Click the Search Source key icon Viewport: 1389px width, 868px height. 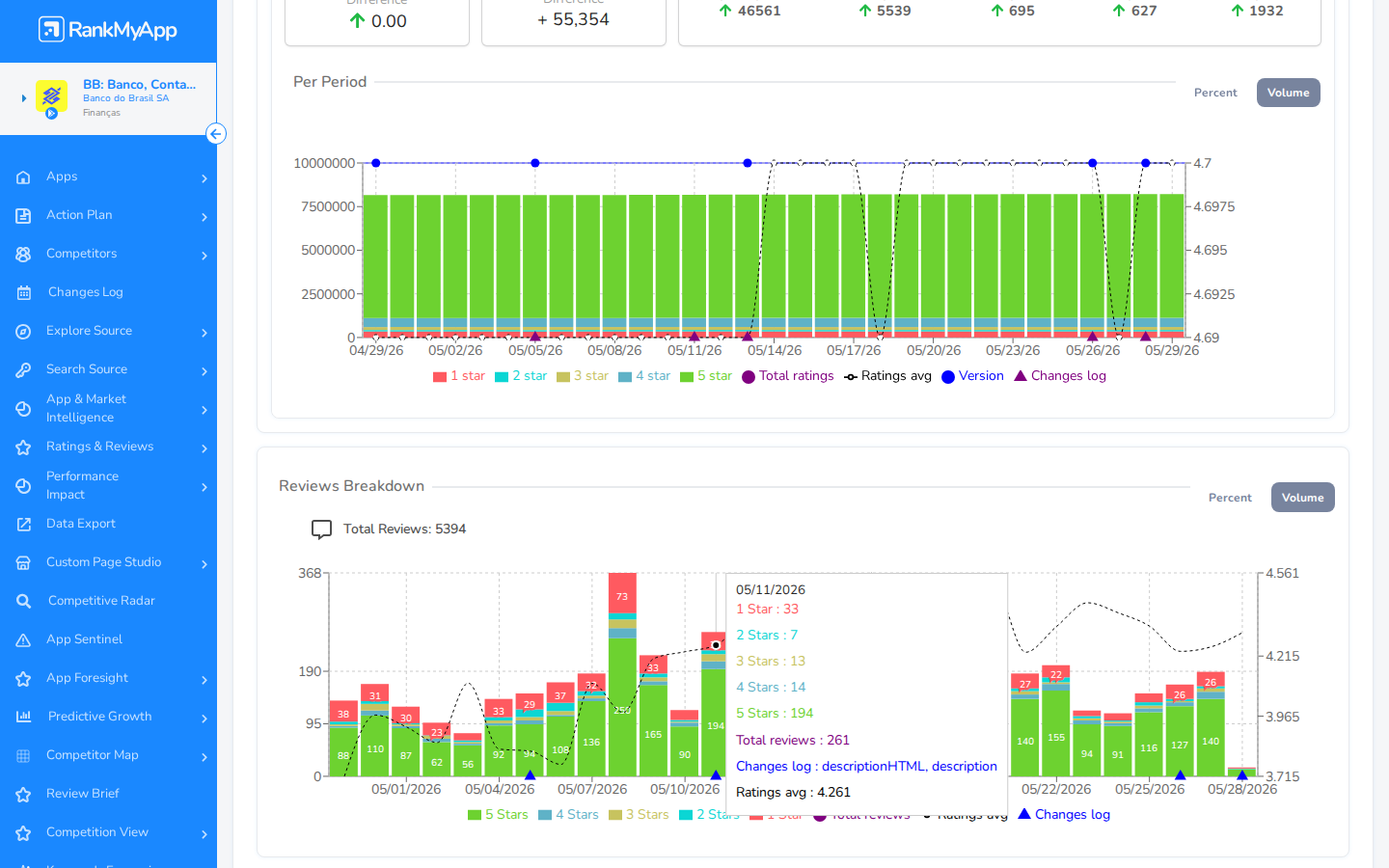pyautogui.click(x=24, y=369)
